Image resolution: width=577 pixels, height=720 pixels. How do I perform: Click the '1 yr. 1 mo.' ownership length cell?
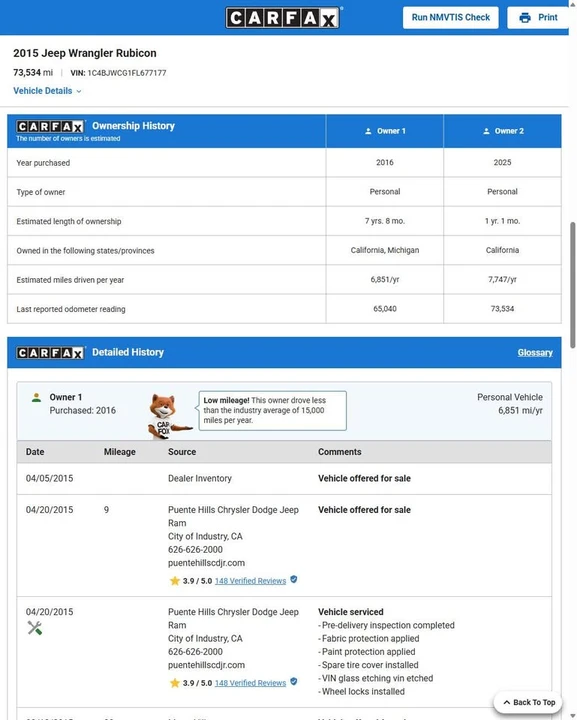[502, 221]
